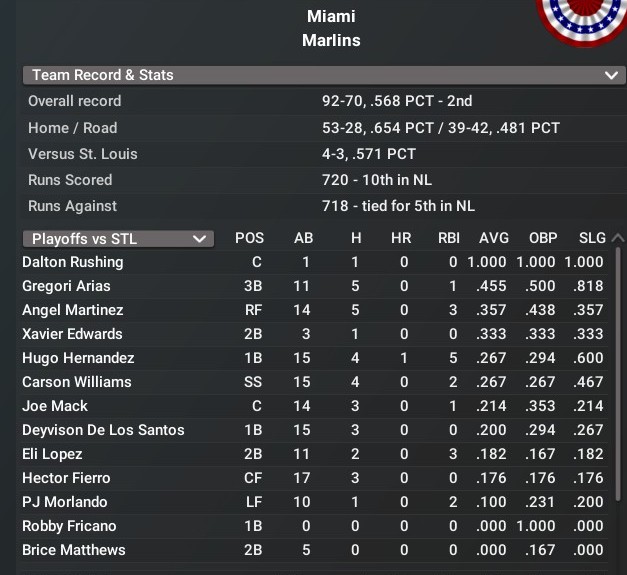Open the Playoffs vs STL dropdown
The height and width of the screenshot is (575, 627).
[x=118, y=239]
